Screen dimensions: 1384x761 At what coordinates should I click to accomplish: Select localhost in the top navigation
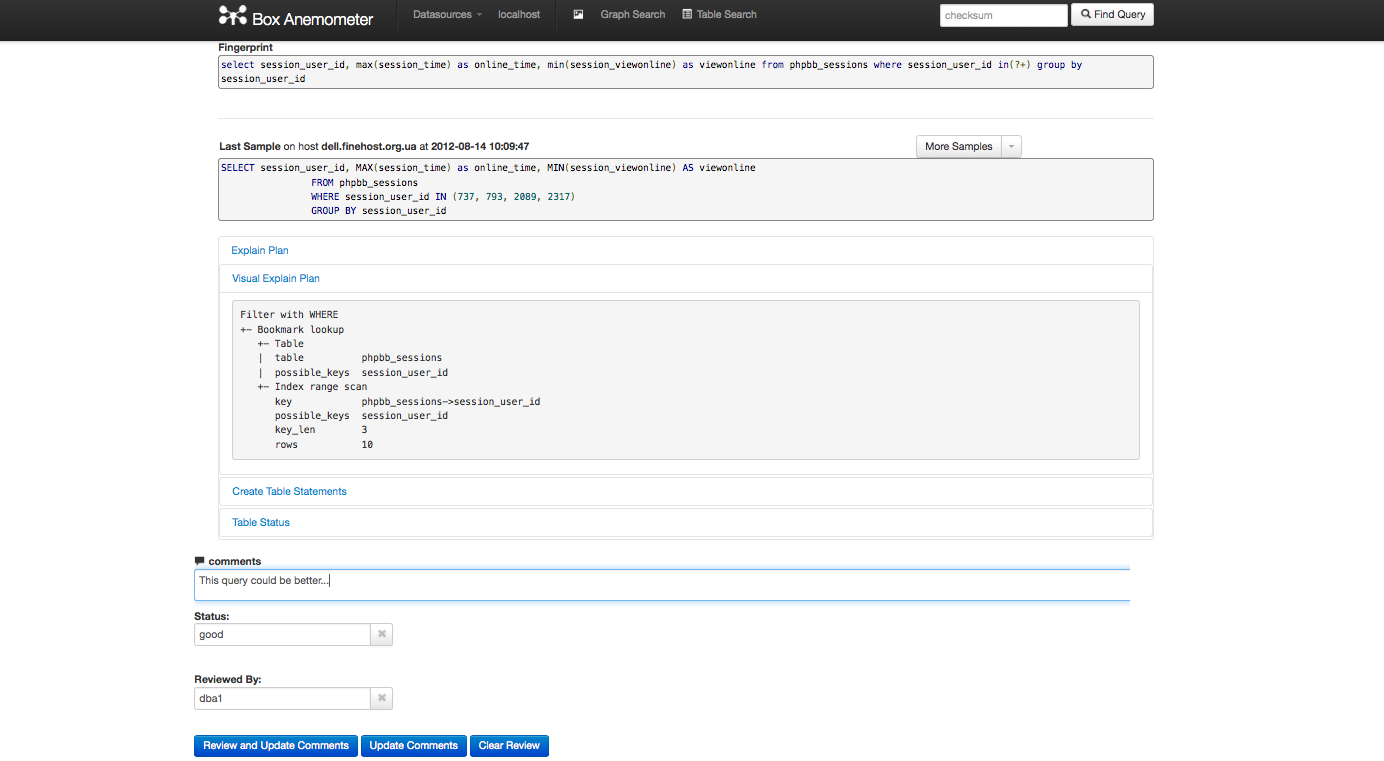pyautogui.click(x=519, y=15)
